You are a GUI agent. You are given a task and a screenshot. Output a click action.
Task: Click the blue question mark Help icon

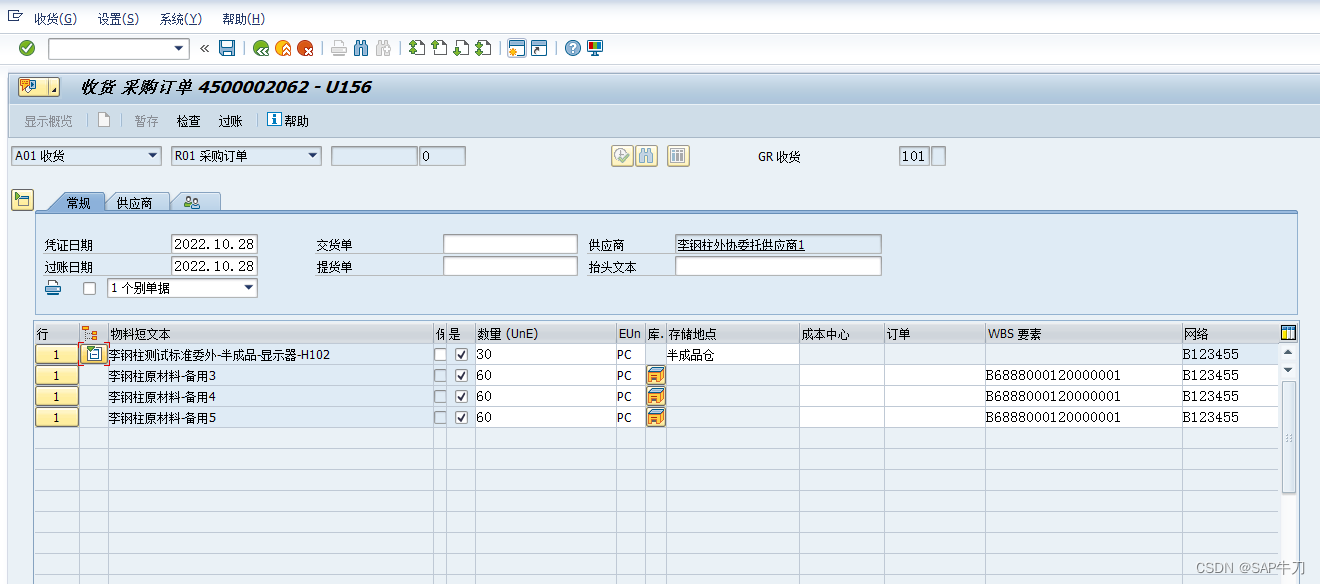pos(573,48)
